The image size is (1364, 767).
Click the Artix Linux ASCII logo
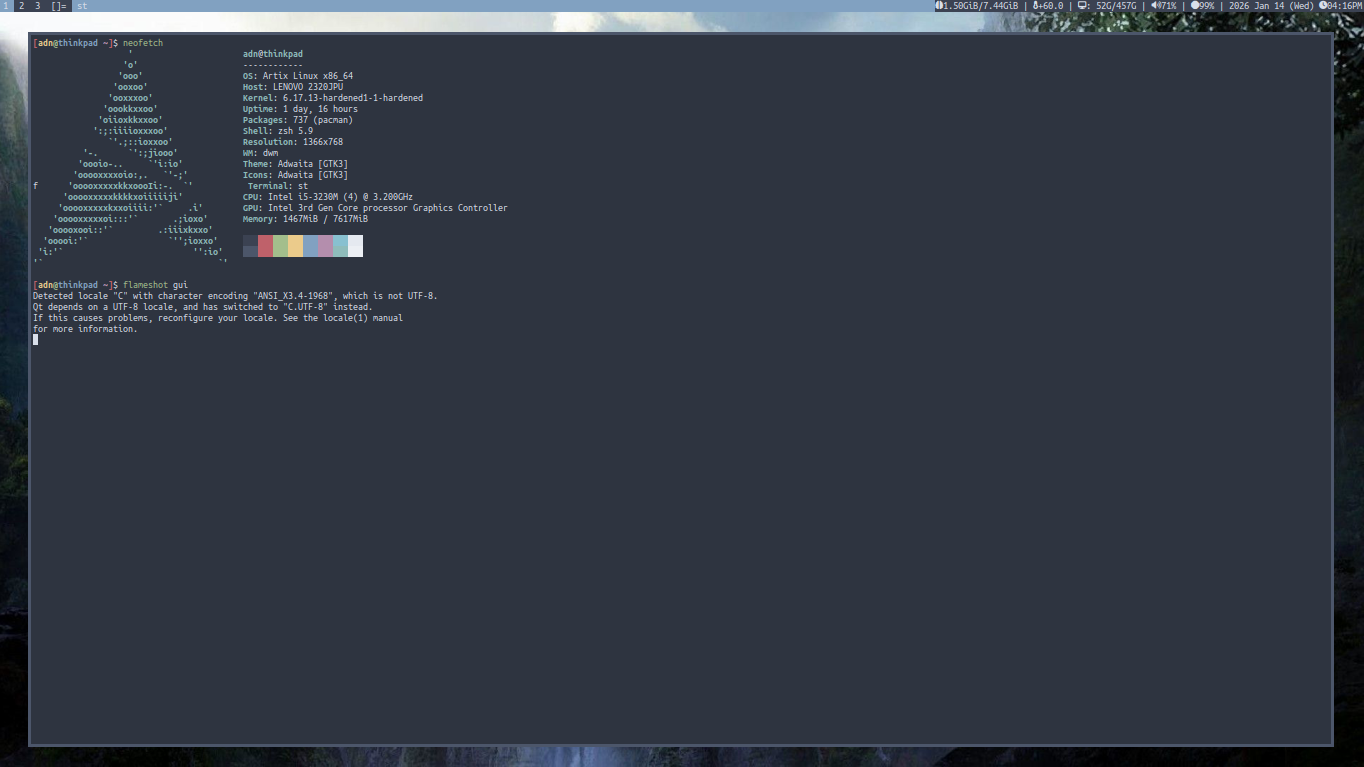130,158
